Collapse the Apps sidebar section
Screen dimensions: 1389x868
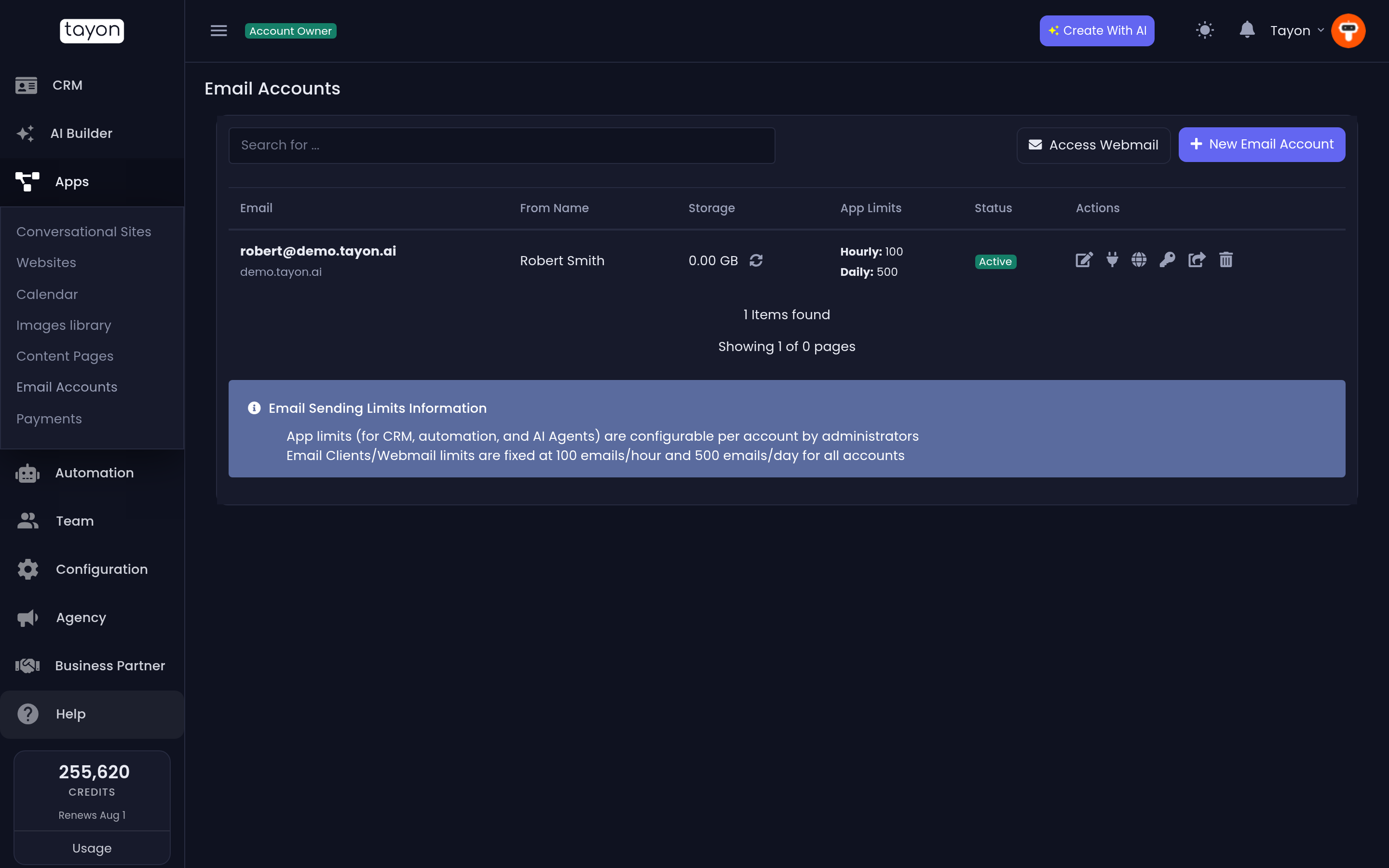92,182
